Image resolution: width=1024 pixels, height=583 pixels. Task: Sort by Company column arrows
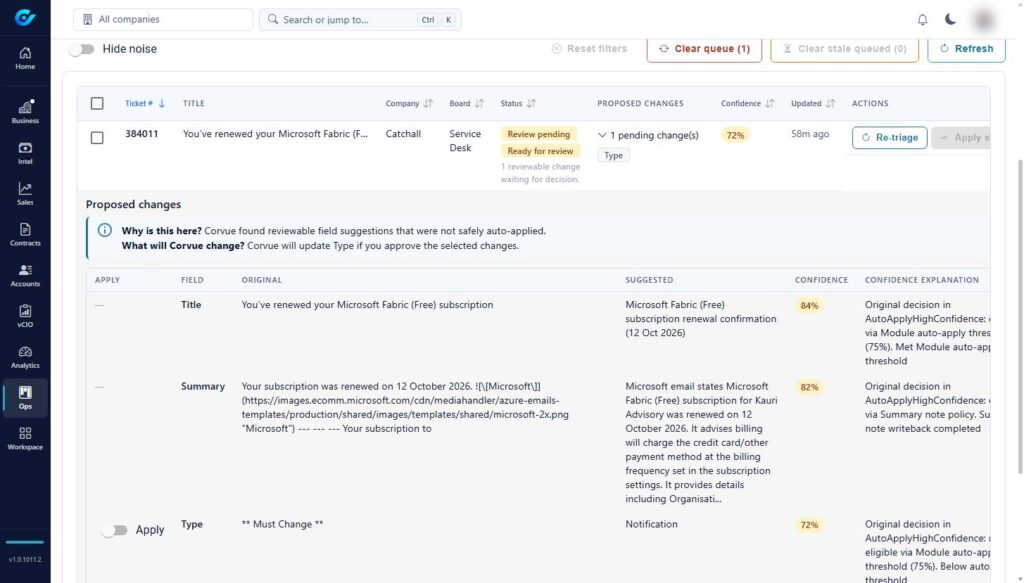click(x=428, y=103)
